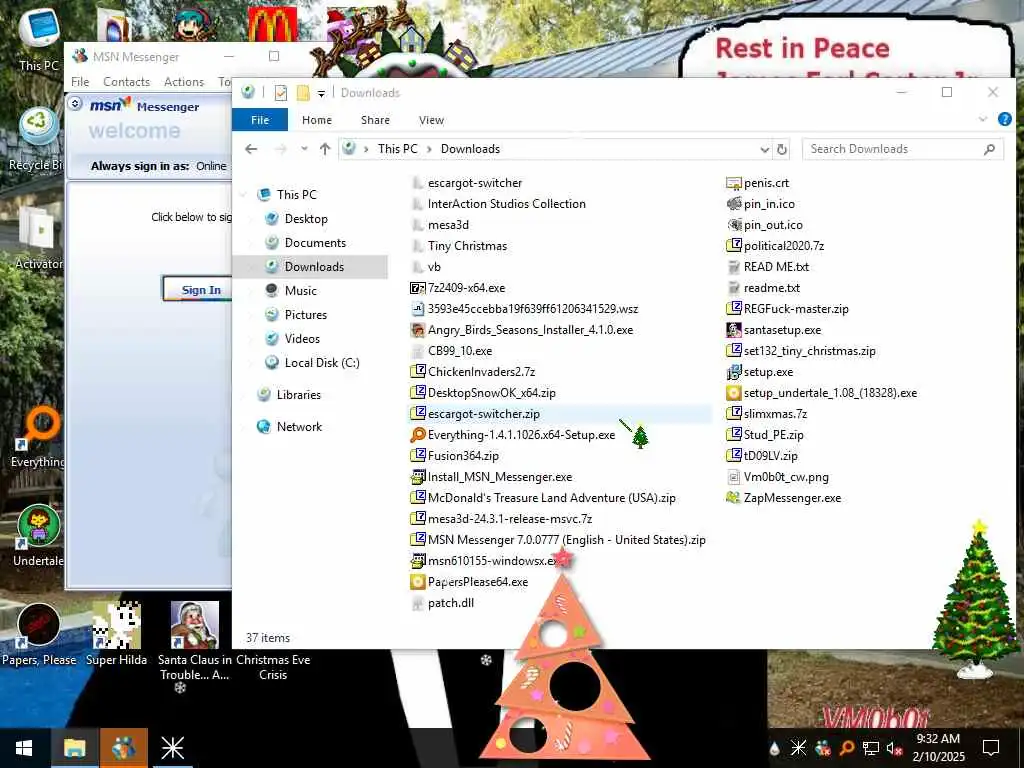Image resolution: width=1024 pixels, height=768 pixels.
Task: Select Install_MSN_Messenger.exe file
Action: tap(491, 477)
